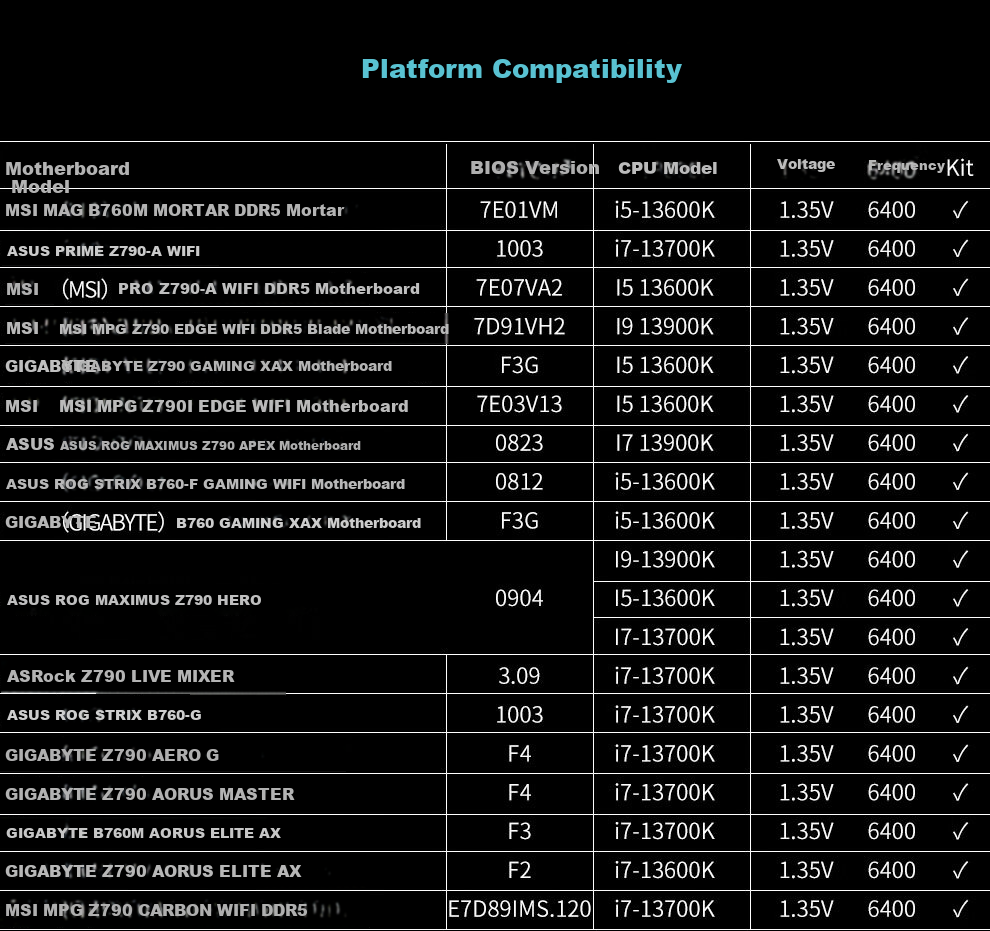Click the checkmark in ASRock Z790 LIVE MIXER row
The height and width of the screenshot is (931, 990).
(960, 677)
